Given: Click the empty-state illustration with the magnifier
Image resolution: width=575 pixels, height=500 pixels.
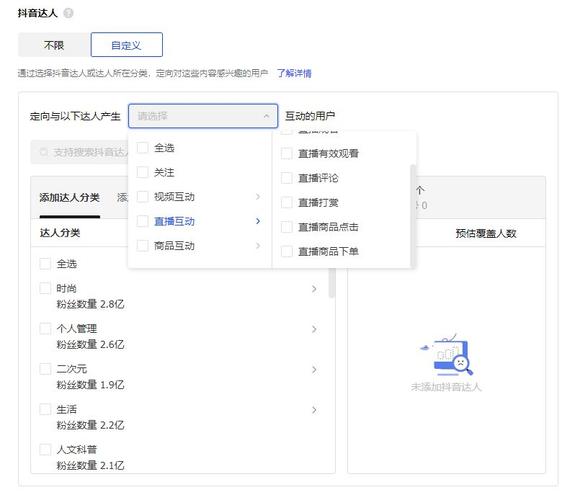Looking at the screenshot, I should coord(446,355).
